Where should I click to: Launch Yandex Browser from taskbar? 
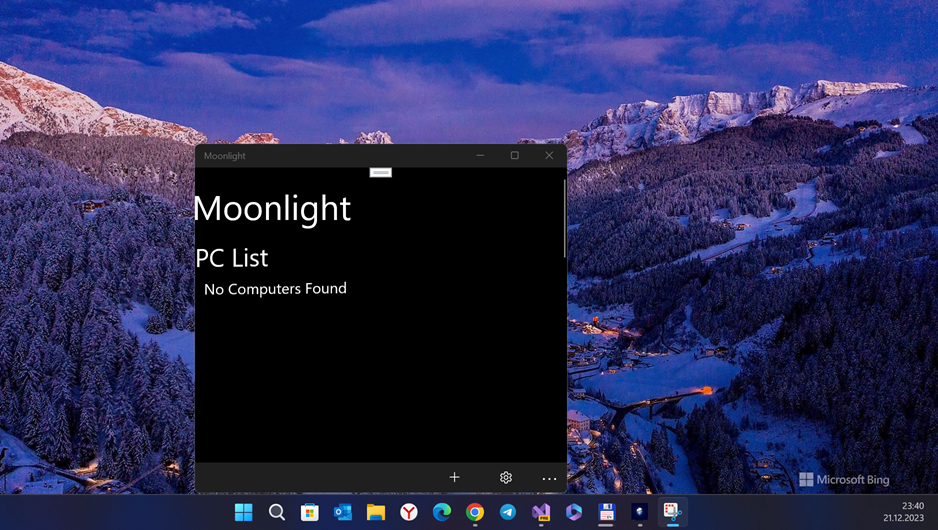click(x=409, y=512)
